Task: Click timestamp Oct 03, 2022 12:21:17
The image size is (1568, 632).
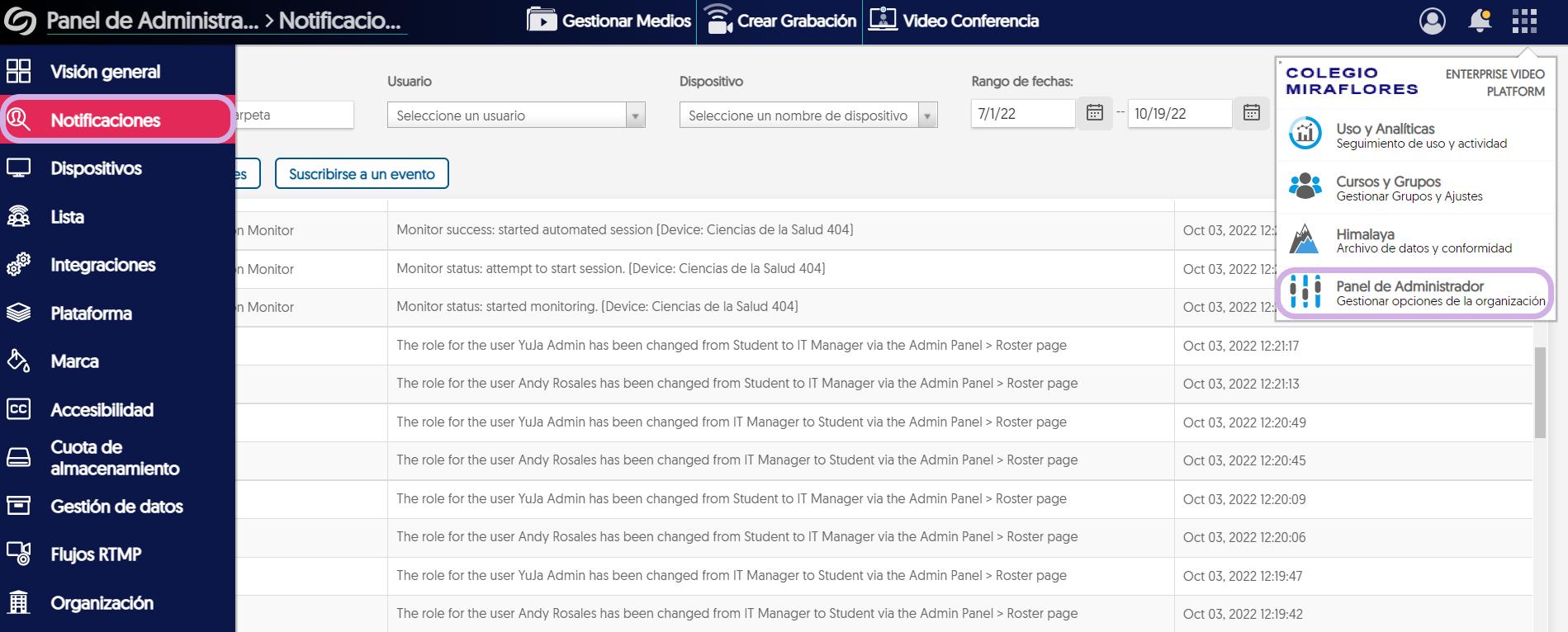Action: (x=1241, y=346)
